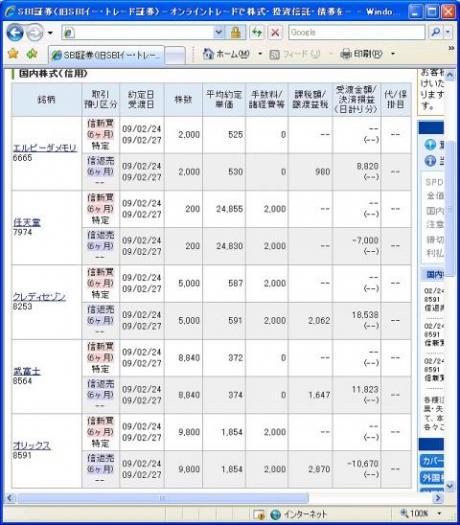Open the エルピーダメモリ stock link
Viewport: 460px width, 525px height.
tap(45, 148)
